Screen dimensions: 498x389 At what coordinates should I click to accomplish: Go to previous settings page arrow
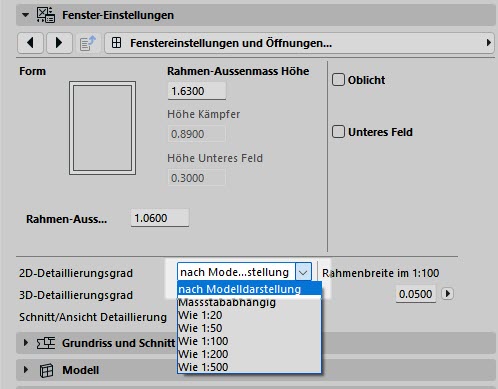coord(30,43)
